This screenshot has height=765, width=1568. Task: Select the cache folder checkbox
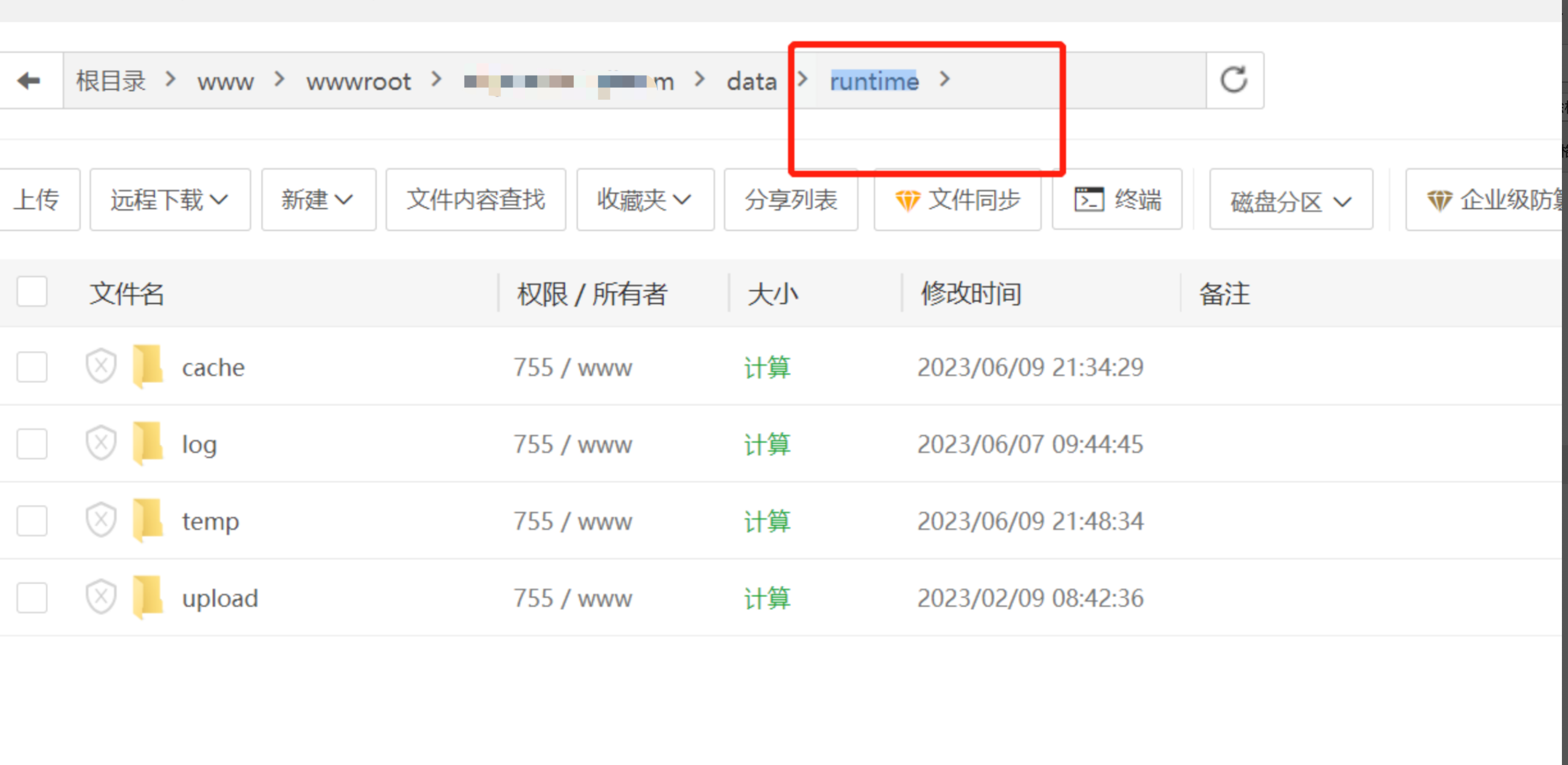tap(32, 367)
